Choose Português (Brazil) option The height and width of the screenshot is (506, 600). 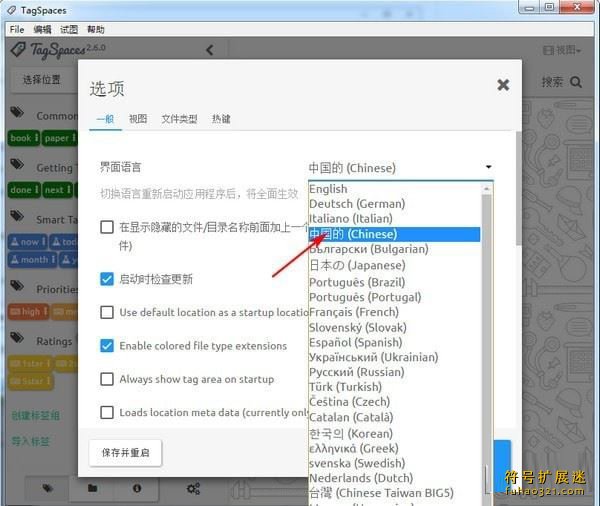pyautogui.click(x=395, y=282)
